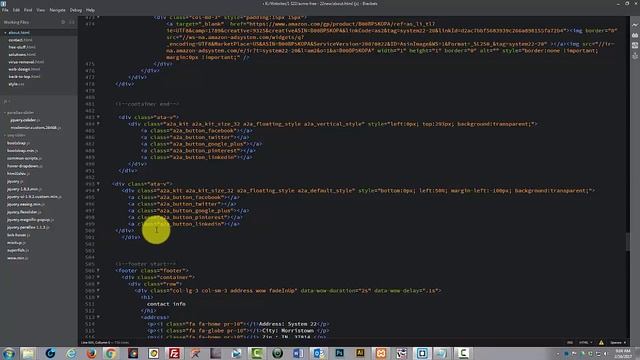Image resolution: width=640 pixels, height=360 pixels.
Task: Open superfish.js in the file tree
Action: coord(18,250)
